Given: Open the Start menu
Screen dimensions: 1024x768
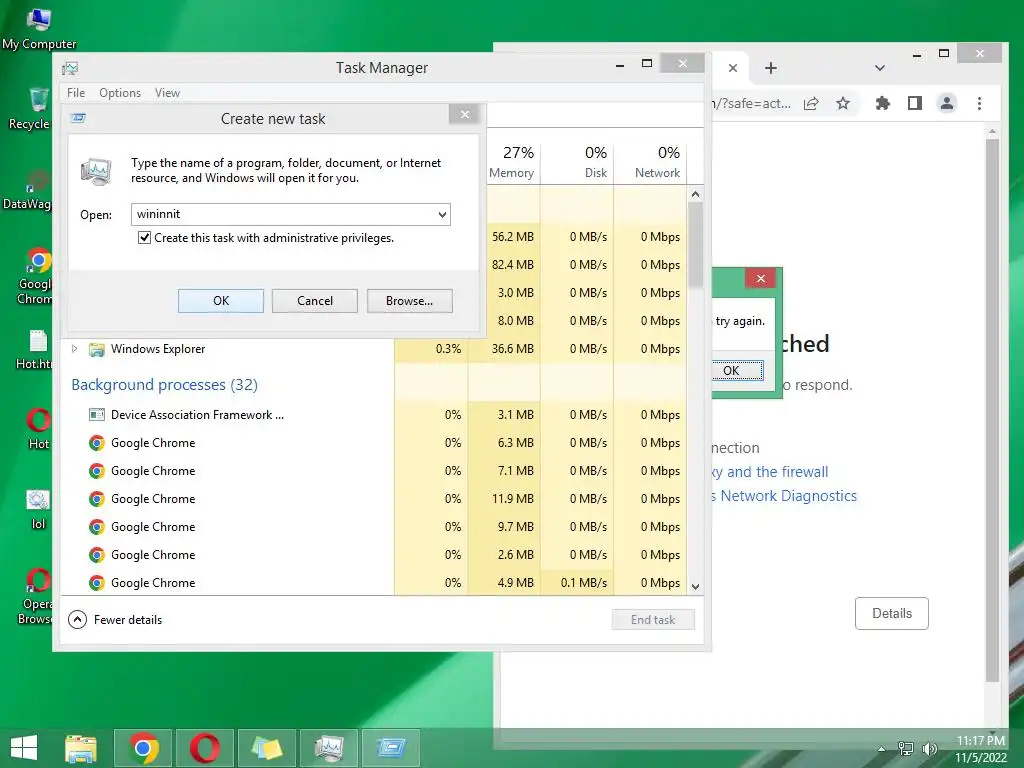Looking at the screenshot, I should coord(24,748).
